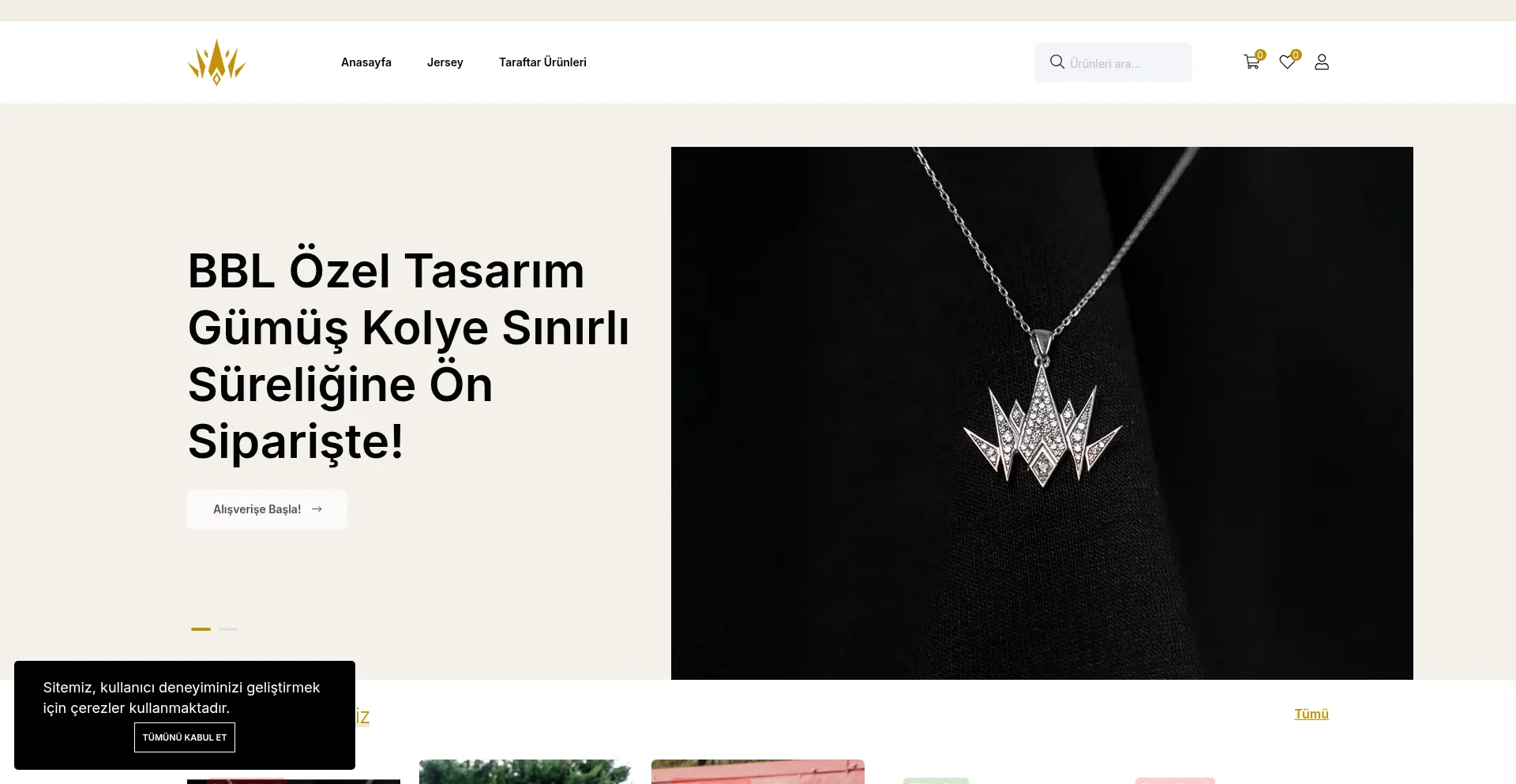
Task: Open the Tümü link
Action: [1311, 714]
